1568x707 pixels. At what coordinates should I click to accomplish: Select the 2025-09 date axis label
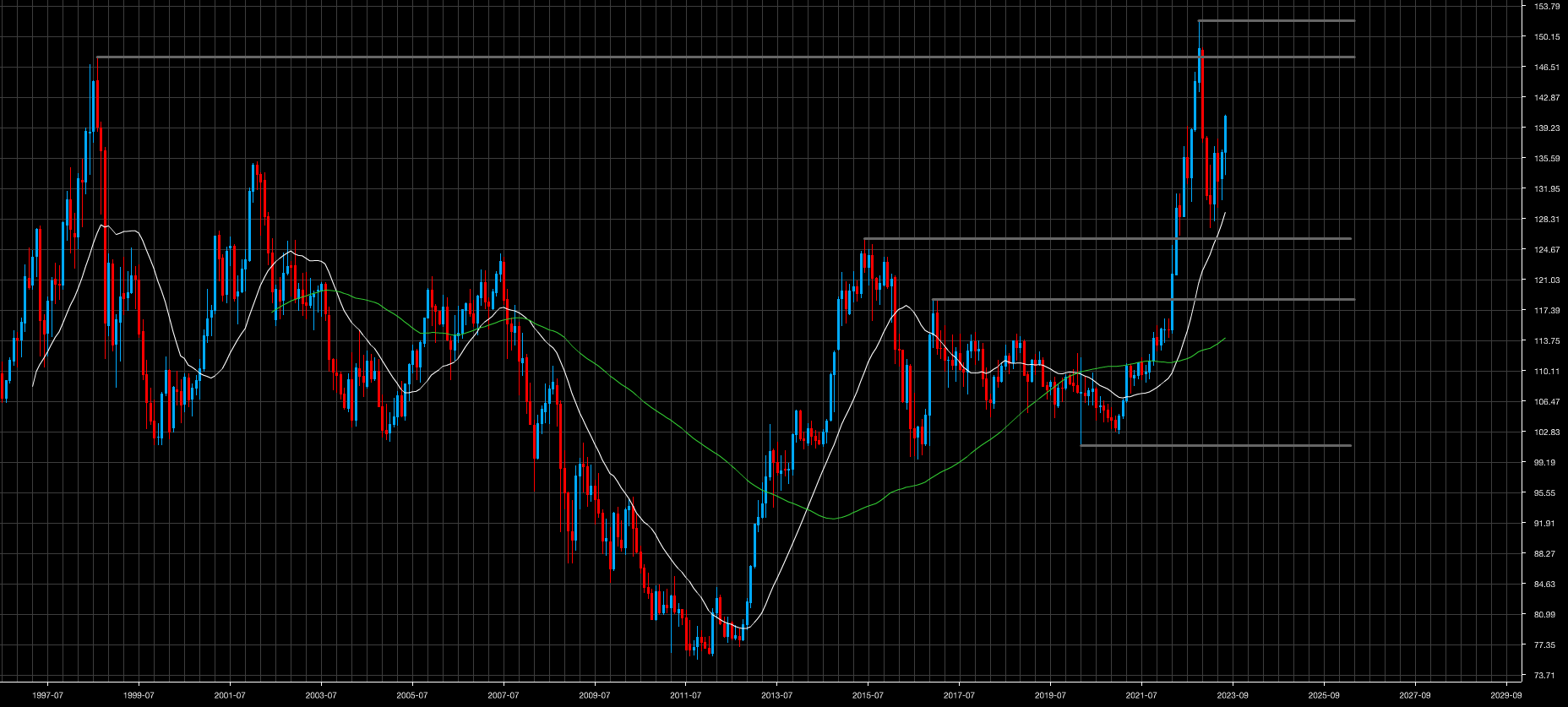pos(1324,696)
